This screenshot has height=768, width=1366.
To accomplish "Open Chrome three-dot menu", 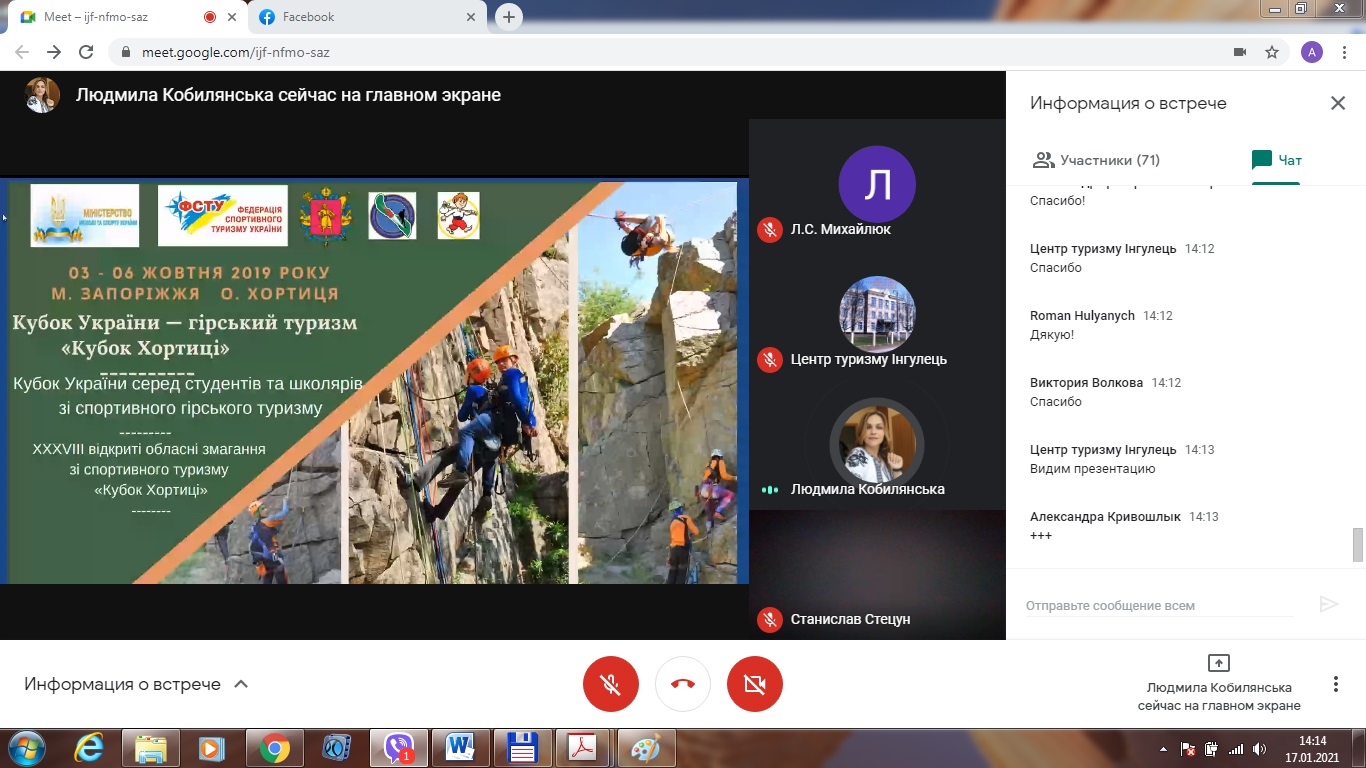I will pos(1345,52).
